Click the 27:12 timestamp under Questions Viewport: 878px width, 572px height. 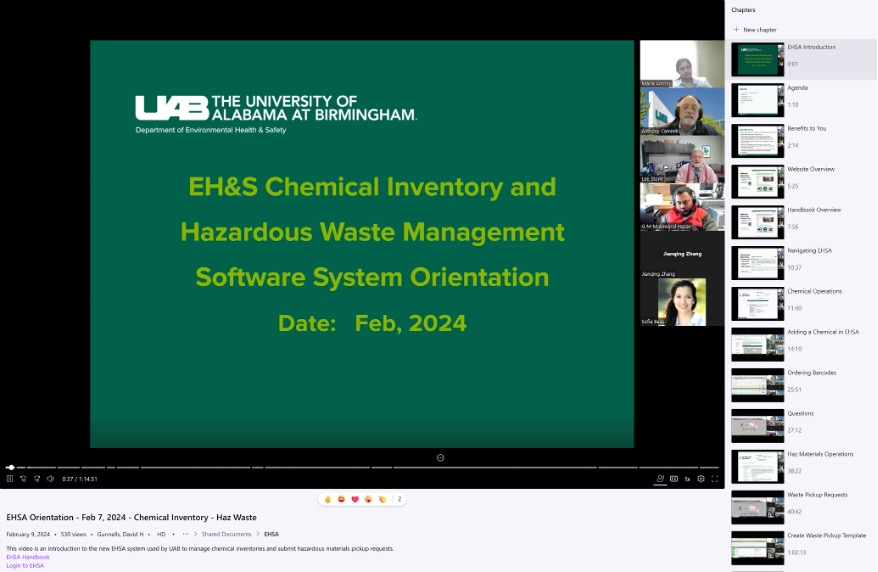tap(795, 430)
